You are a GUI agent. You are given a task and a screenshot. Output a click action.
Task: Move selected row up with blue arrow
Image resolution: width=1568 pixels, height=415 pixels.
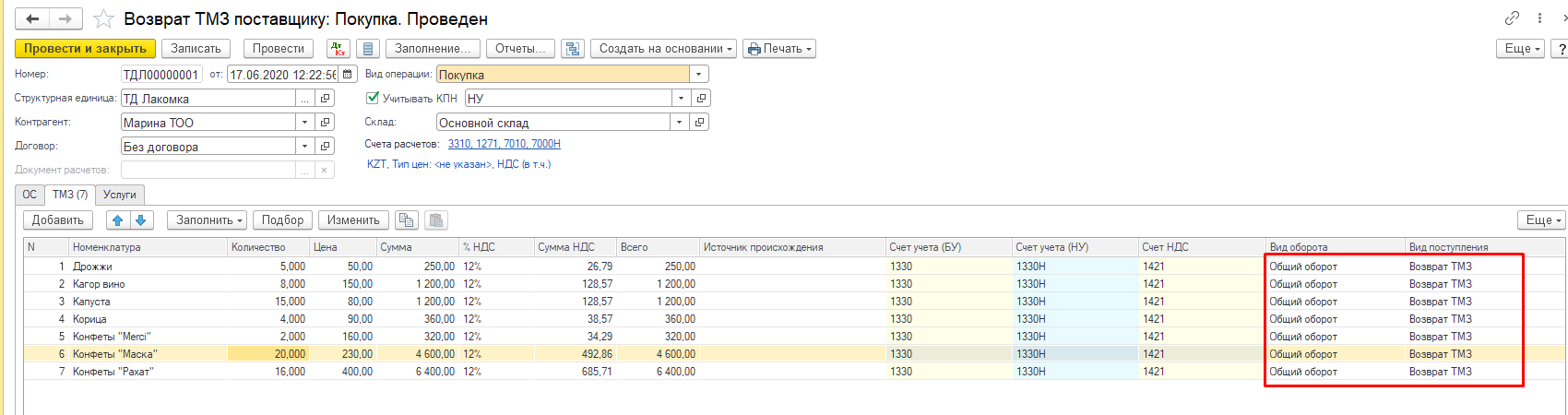117,220
